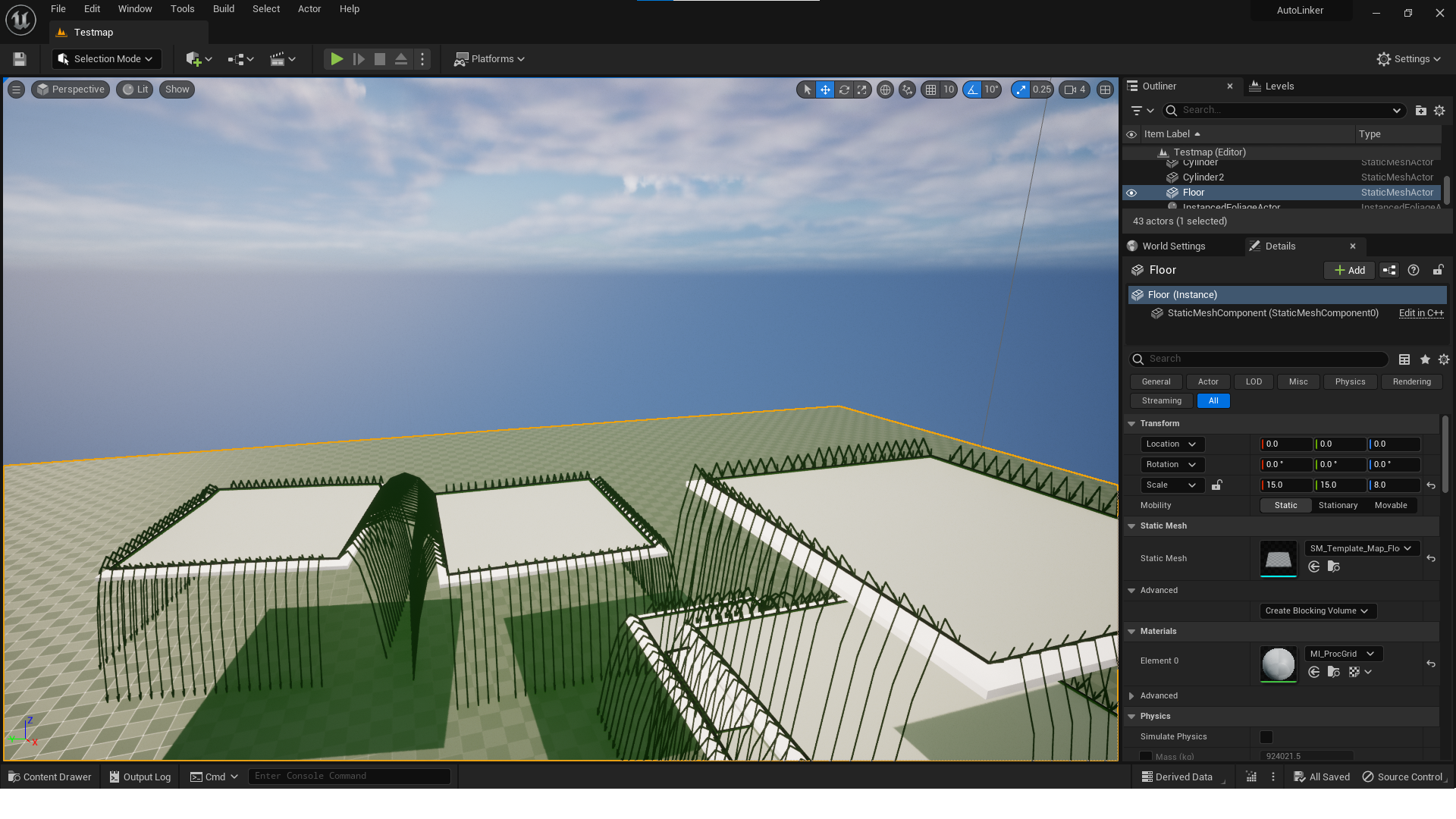The image size is (1456, 819).
Task: Click the Outliner new folder icon
Action: coord(1421,111)
